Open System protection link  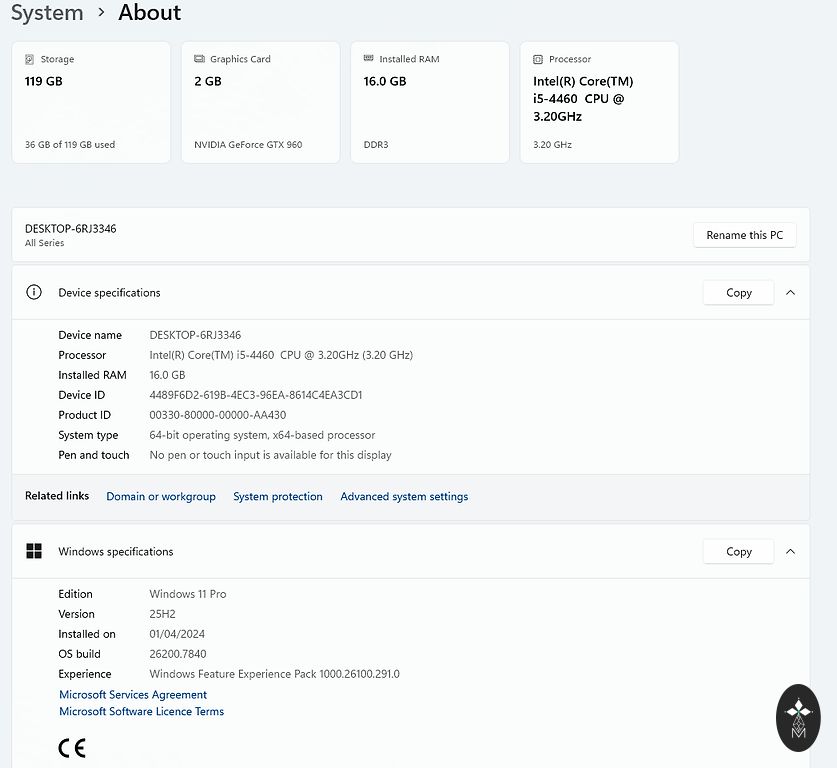278,497
